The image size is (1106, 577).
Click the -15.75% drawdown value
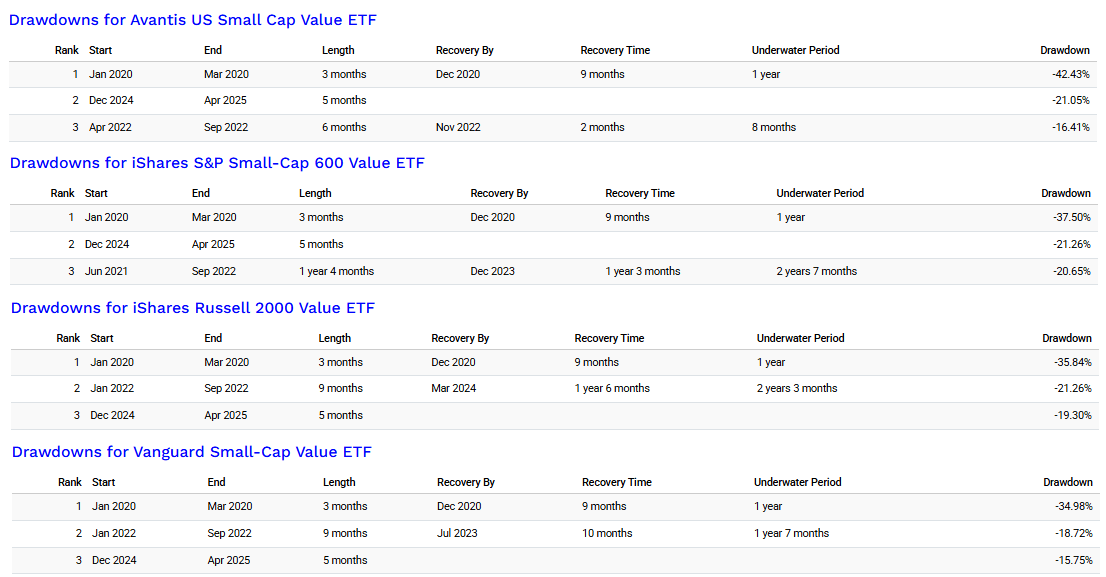pos(1073,560)
